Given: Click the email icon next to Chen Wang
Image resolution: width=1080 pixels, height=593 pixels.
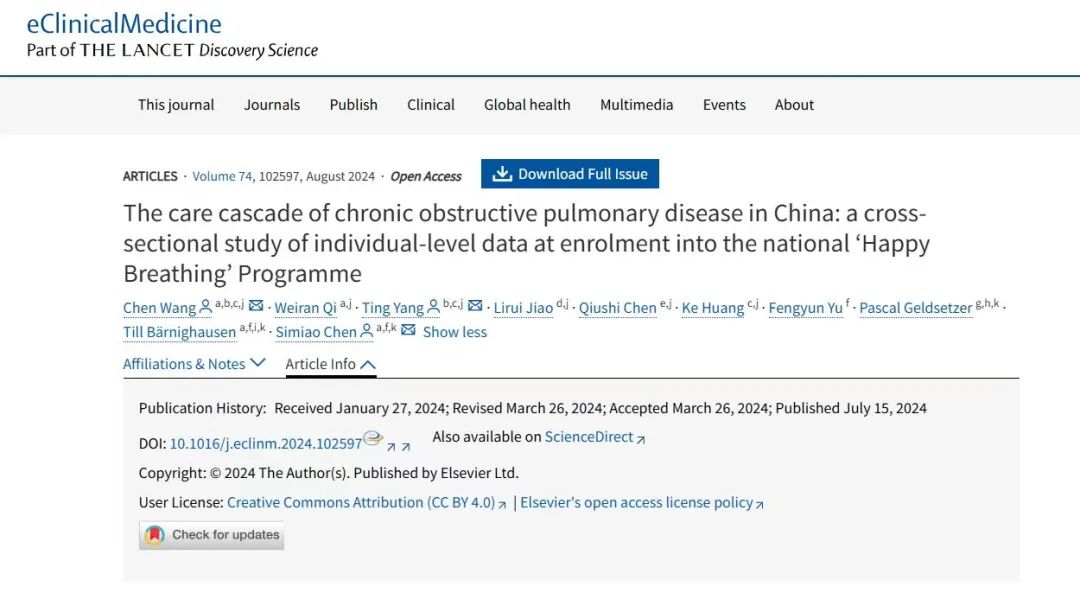Looking at the screenshot, I should [x=256, y=306].
